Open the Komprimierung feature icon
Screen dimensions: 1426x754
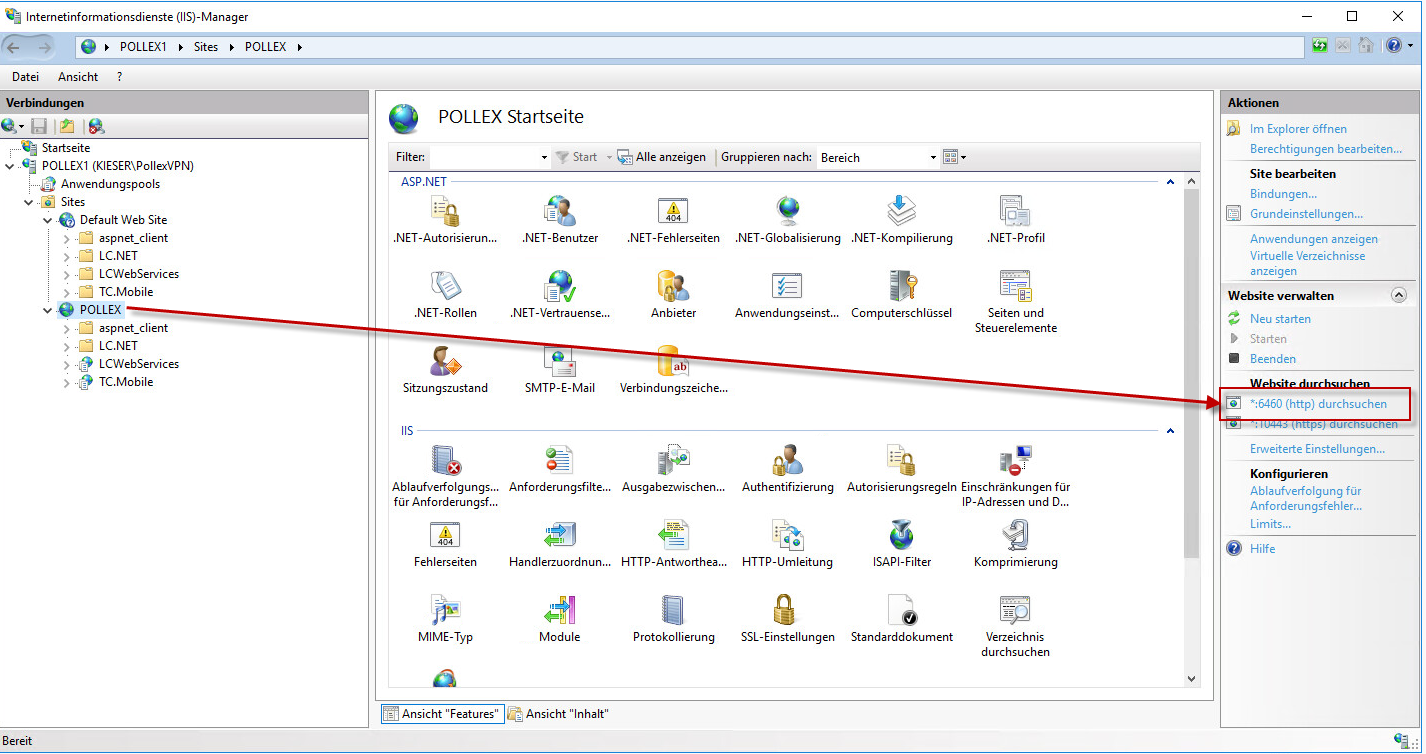click(1015, 535)
